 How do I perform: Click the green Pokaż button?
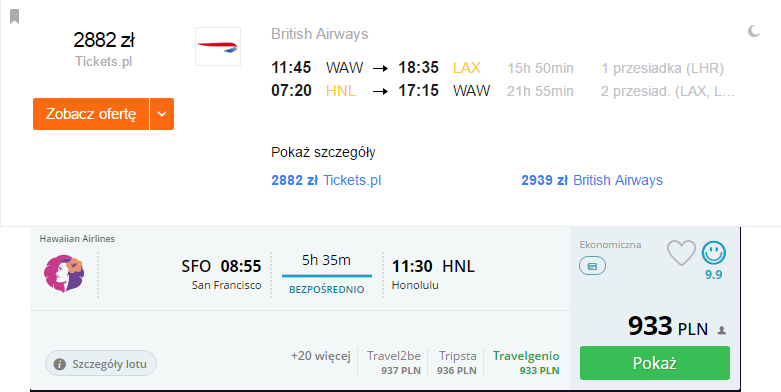[654, 363]
